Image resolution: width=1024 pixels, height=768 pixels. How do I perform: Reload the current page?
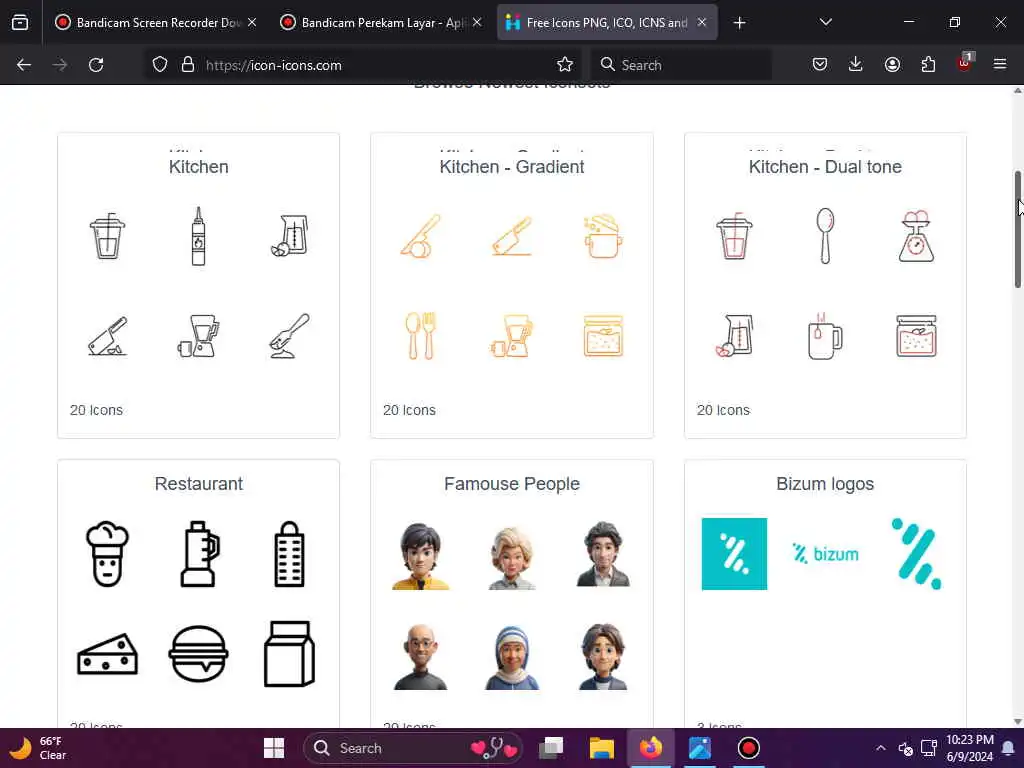96,65
